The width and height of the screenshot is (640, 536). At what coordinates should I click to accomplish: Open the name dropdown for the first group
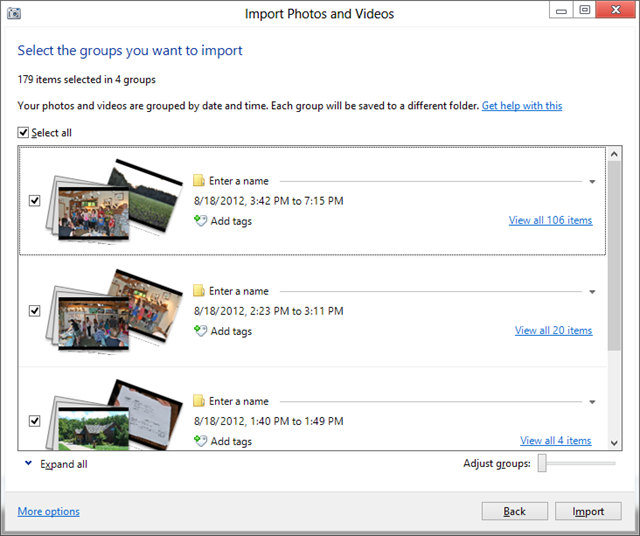point(592,182)
